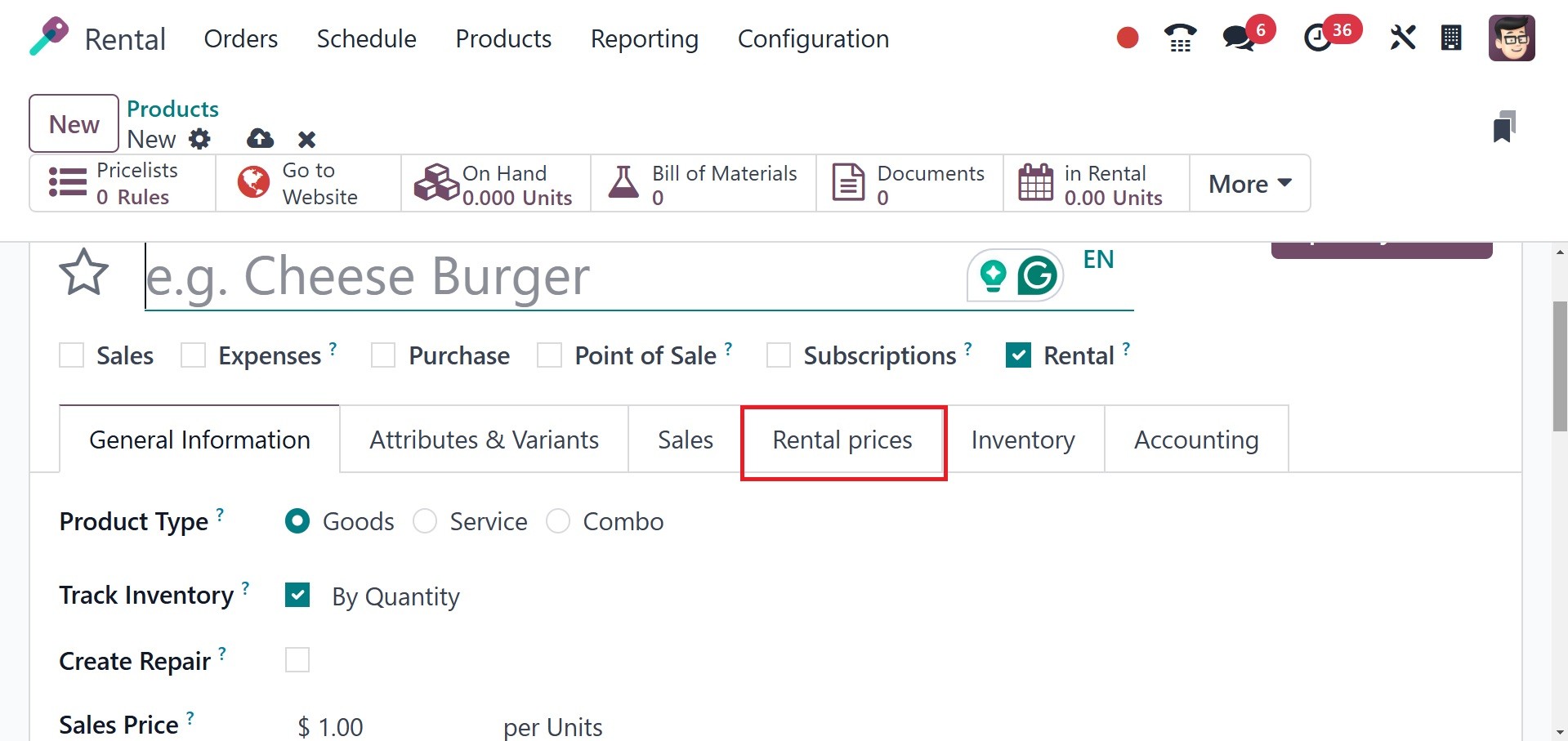1568x741 pixels.
Task: Open the activities clock icon
Action: (1317, 38)
